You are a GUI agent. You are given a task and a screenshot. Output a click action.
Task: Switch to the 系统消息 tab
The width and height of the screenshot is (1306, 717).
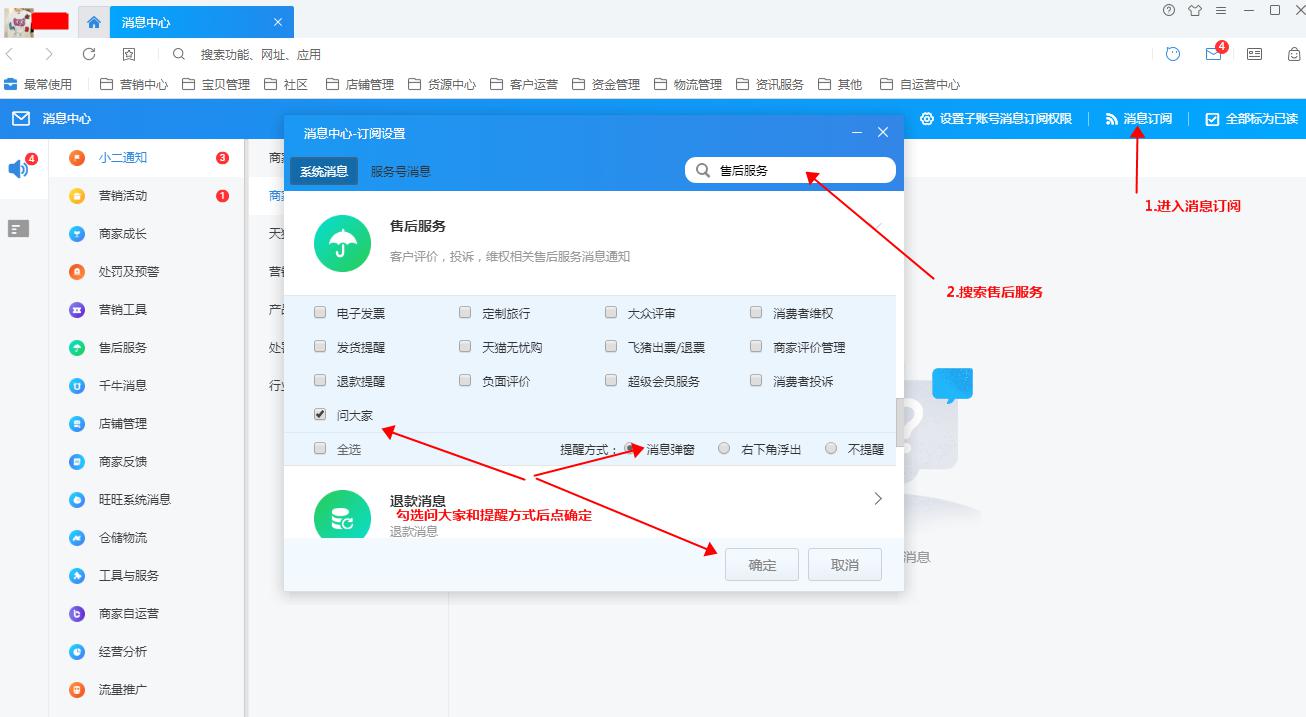[324, 171]
